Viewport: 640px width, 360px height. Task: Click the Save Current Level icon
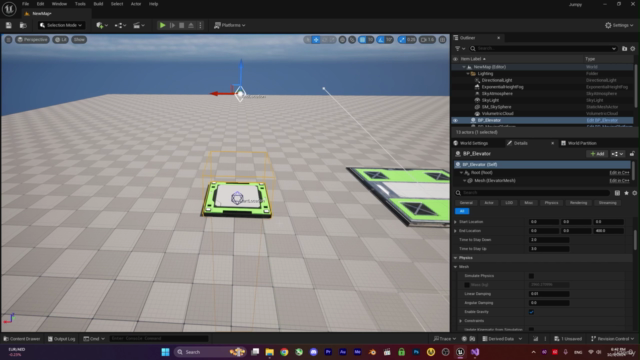click(9, 25)
